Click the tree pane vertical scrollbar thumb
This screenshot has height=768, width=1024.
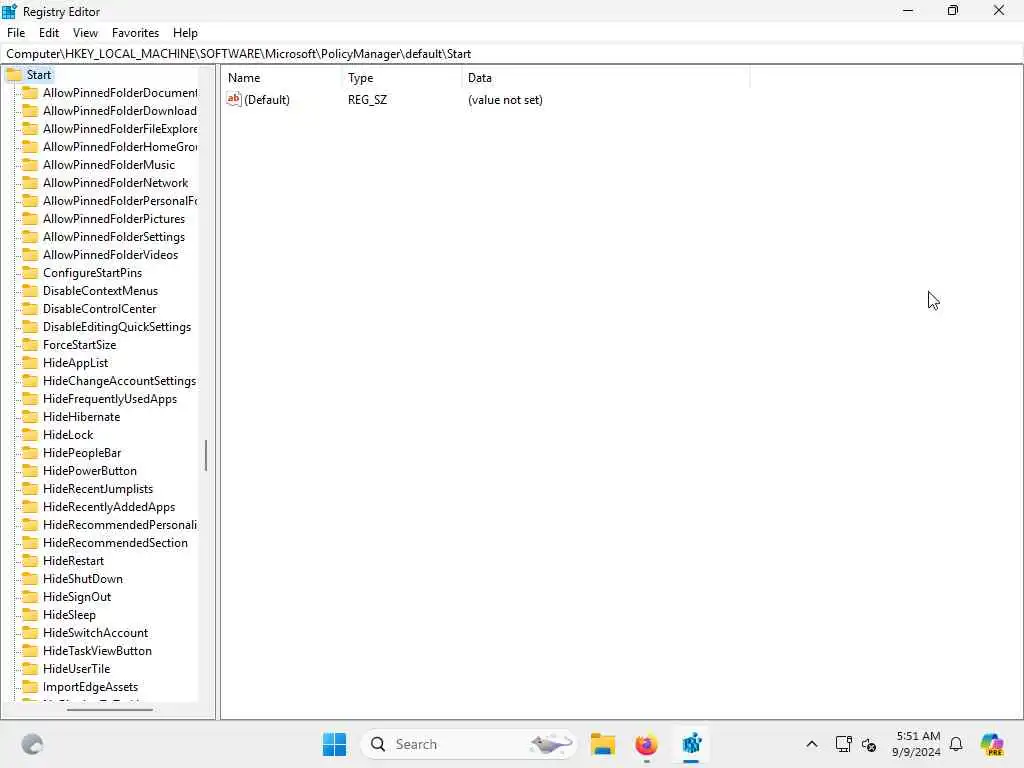[x=206, y=455]
